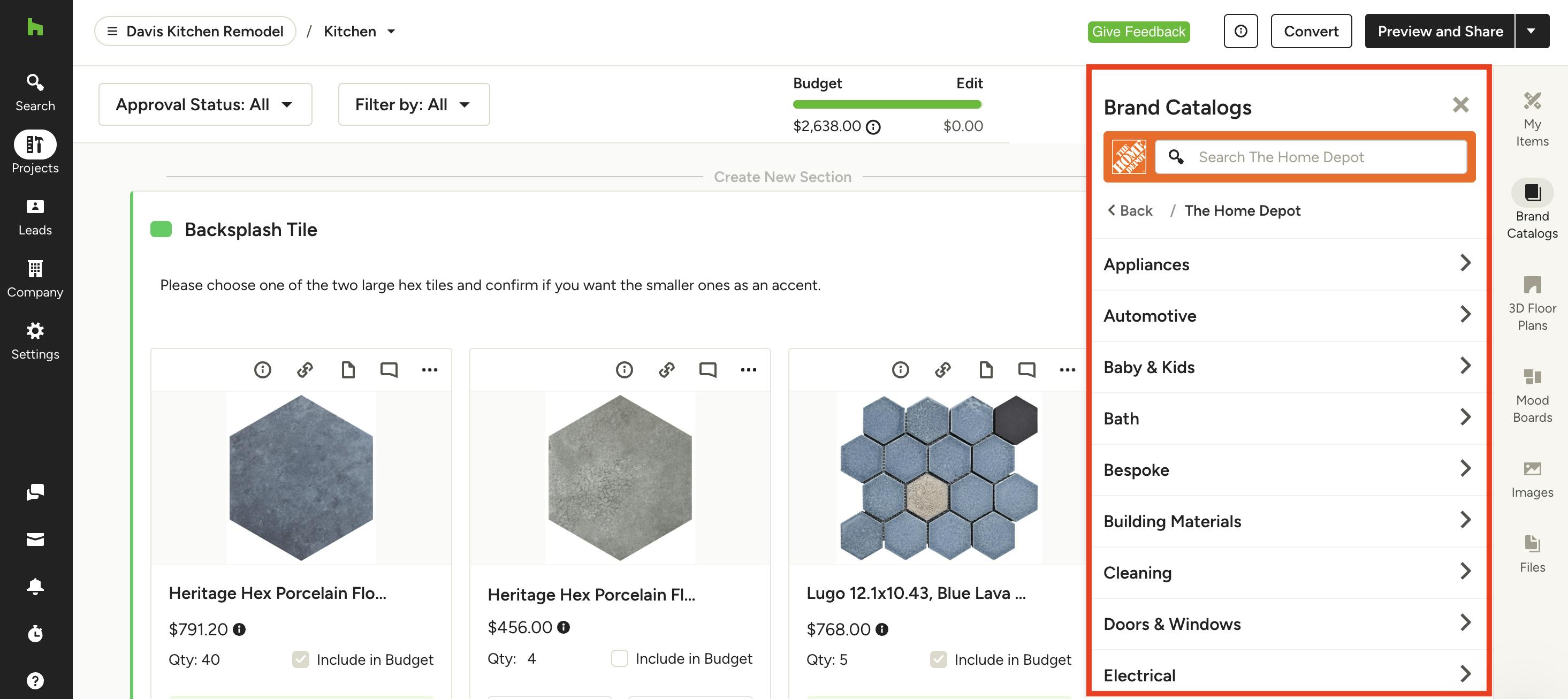The image size is (1568, 699).
Task: Click comment icon on first Heritage Hex card
Action: point(389,370)
